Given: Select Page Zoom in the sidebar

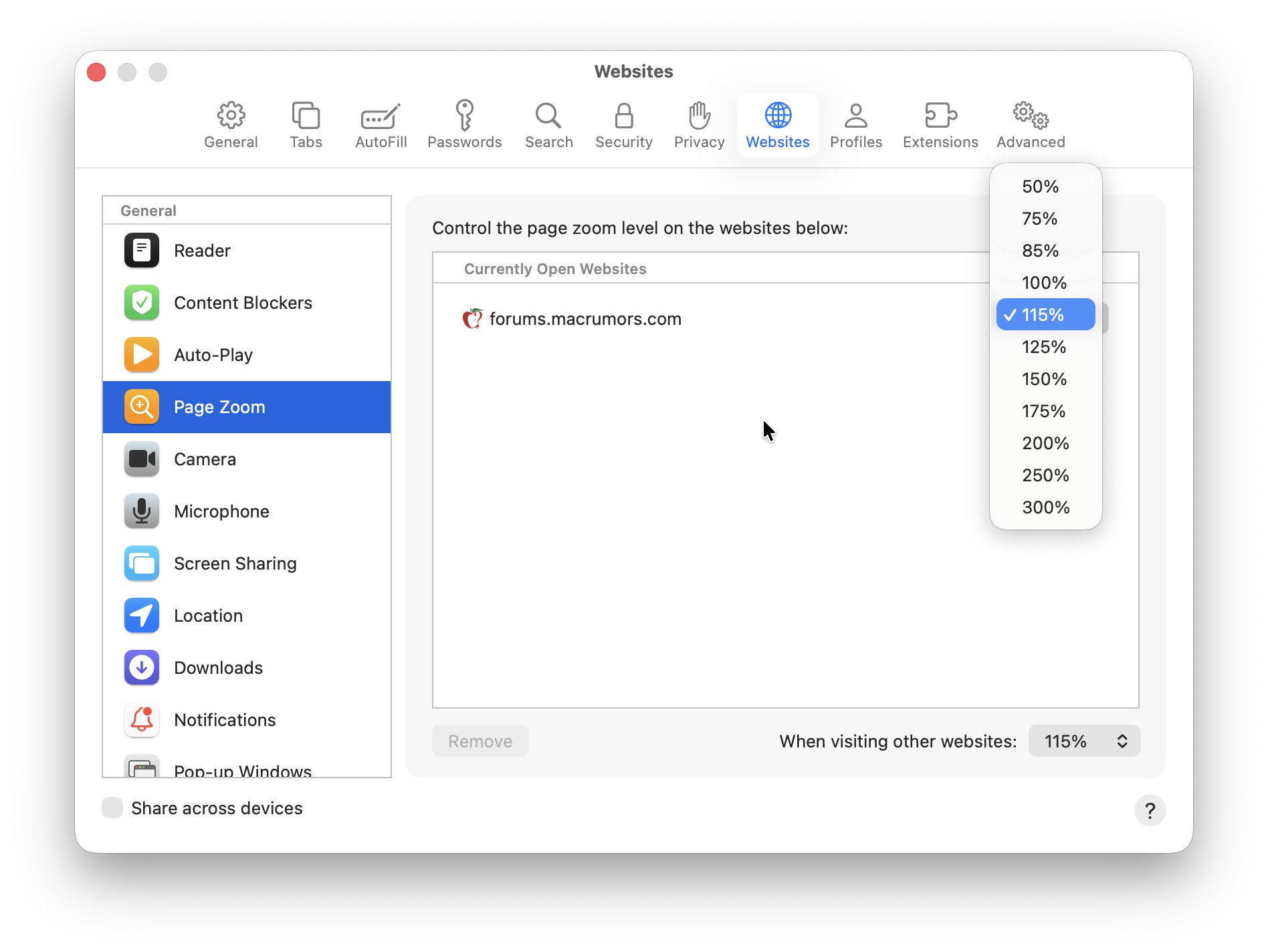Looking at the screenshot, I should pyautogui.click(x=247, y=406).
